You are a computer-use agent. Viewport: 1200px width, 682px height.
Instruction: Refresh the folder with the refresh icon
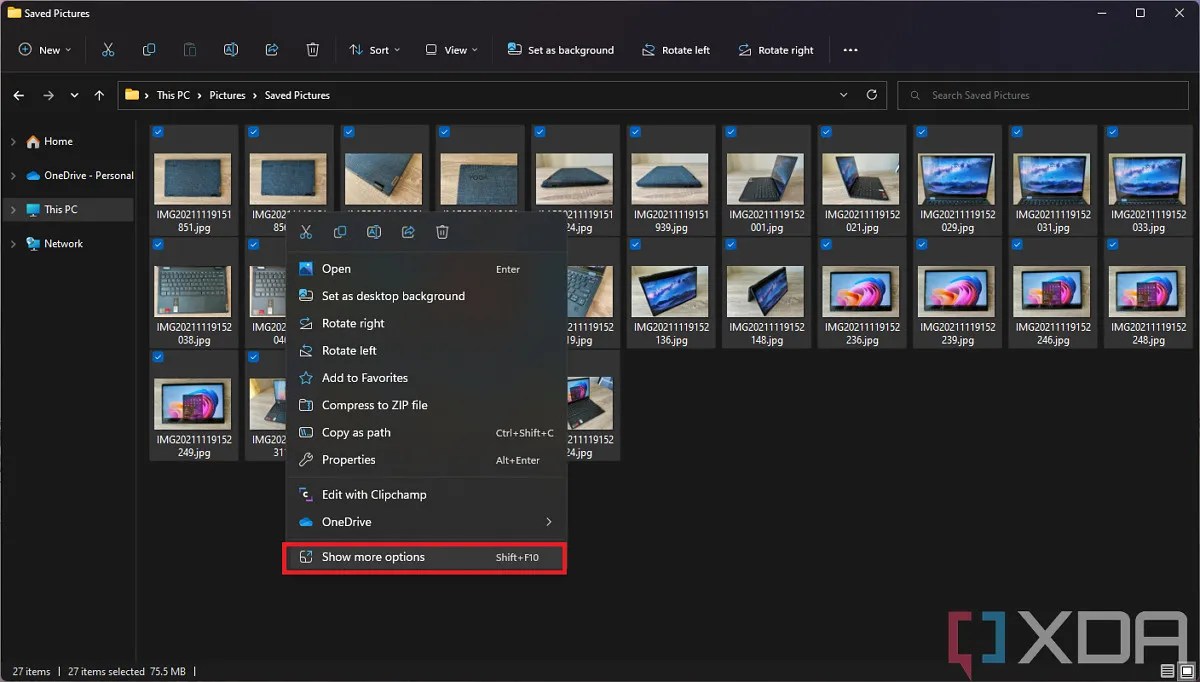pos(870,95)
